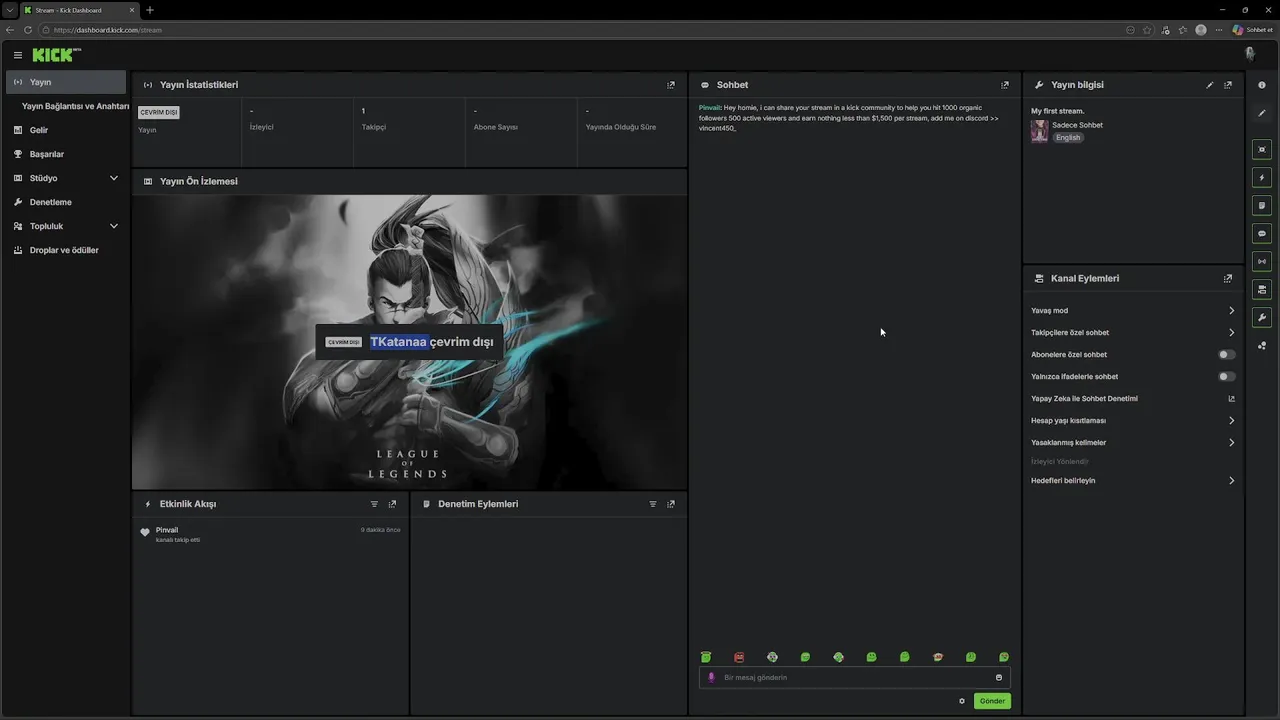The width and height of the screenshot is (1280, 720).
Task: Pop out the Kanal Eylemleri panel
Action: click(x=1228, y=279)
